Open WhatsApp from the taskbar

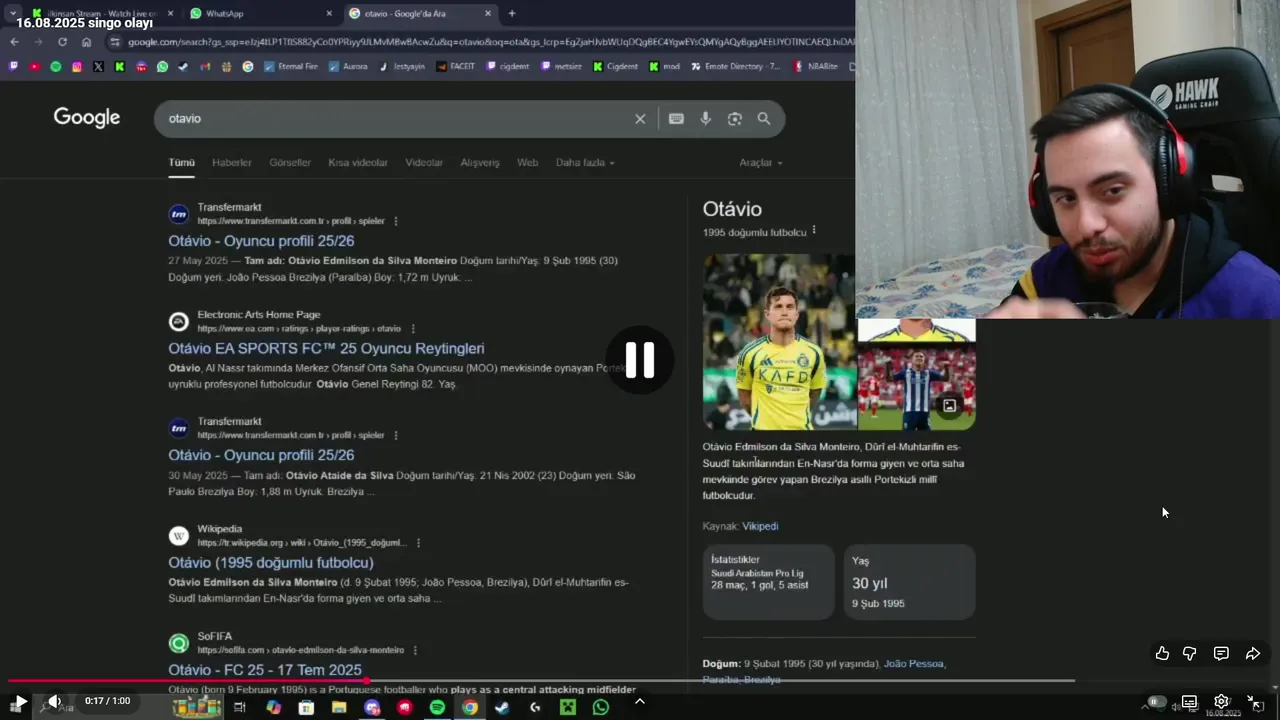click(x=601, y=707)
